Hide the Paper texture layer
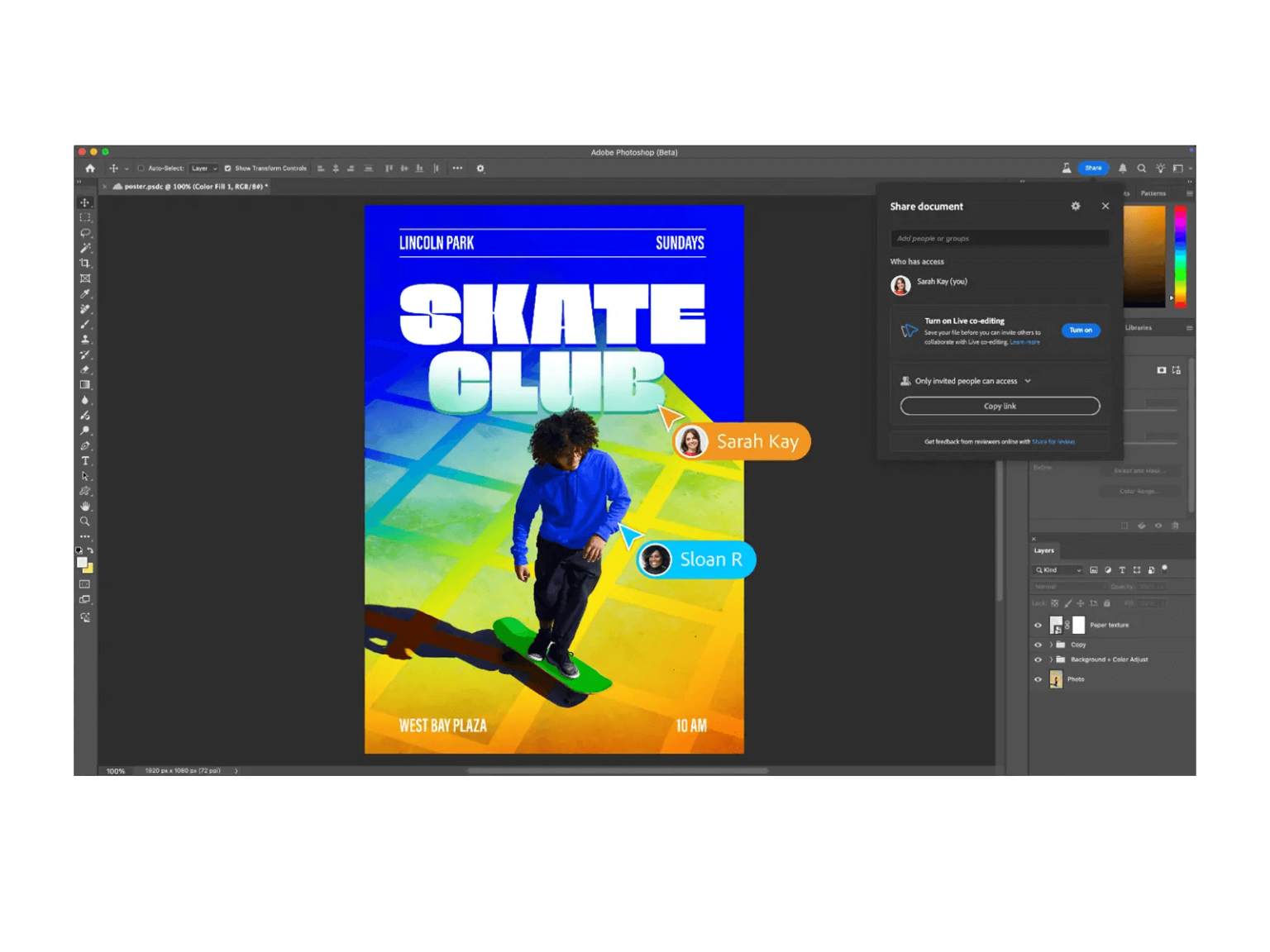This screenshot has height=952, width=1270. (x=1038, y=626)
